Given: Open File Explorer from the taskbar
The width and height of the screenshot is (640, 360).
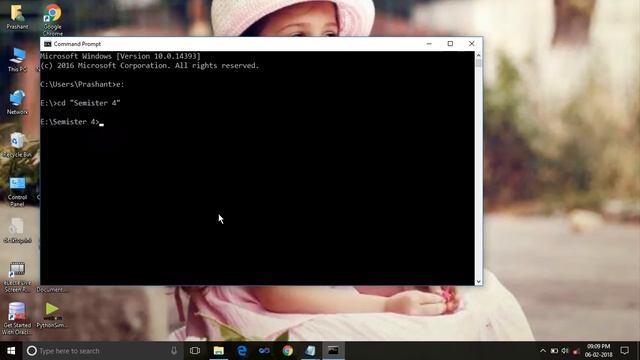Looking at the screenshot, I should (x=219, y=351).
